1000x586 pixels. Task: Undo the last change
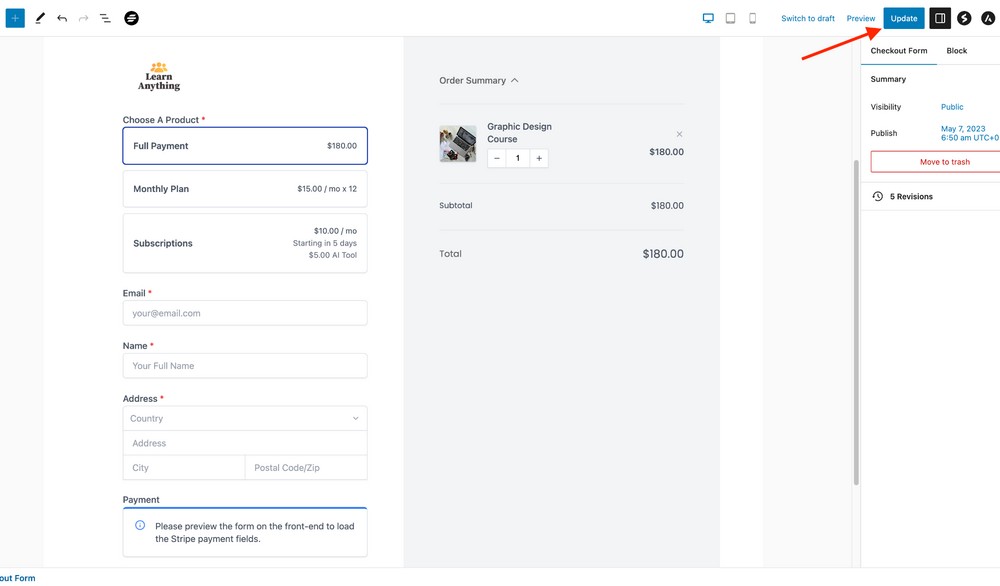62,18
